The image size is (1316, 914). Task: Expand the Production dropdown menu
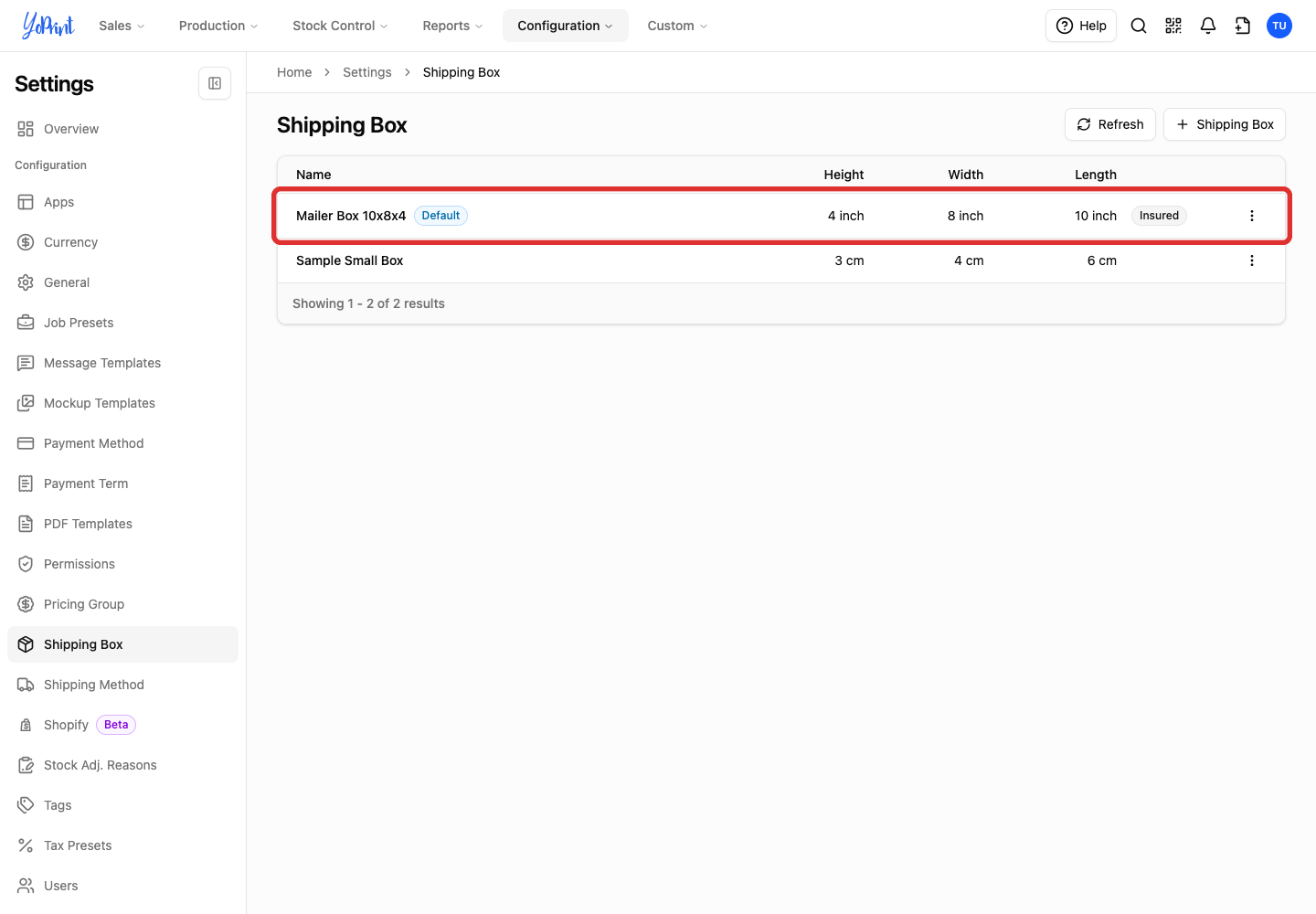pyautogui.click(x=218, y=26)
